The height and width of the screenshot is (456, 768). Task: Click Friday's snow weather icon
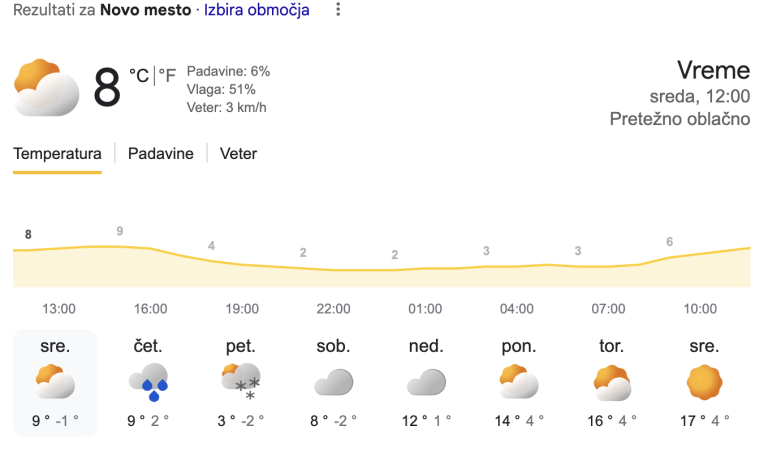(241, 381)
